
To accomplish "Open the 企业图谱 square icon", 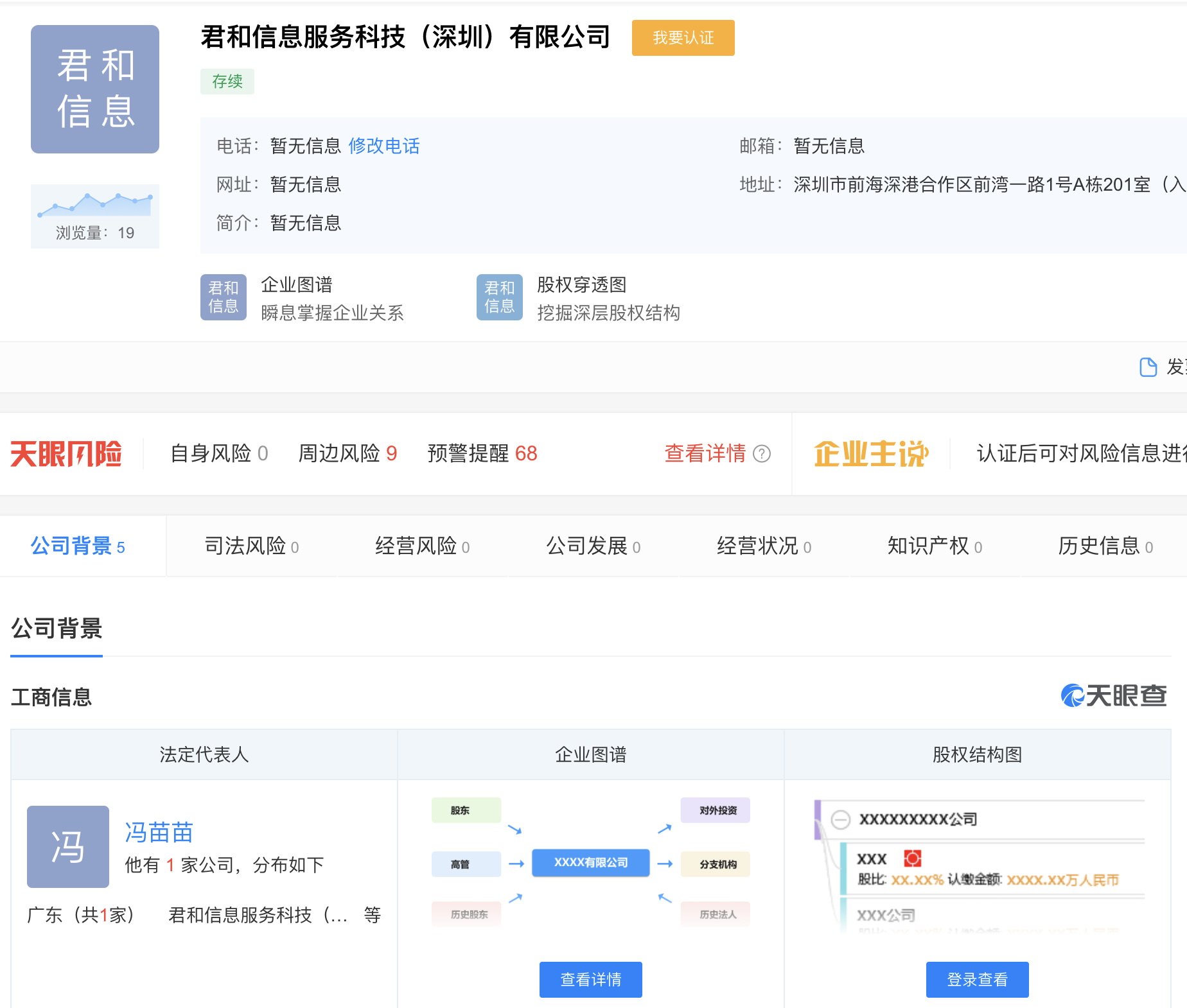I will coord(224,297).
